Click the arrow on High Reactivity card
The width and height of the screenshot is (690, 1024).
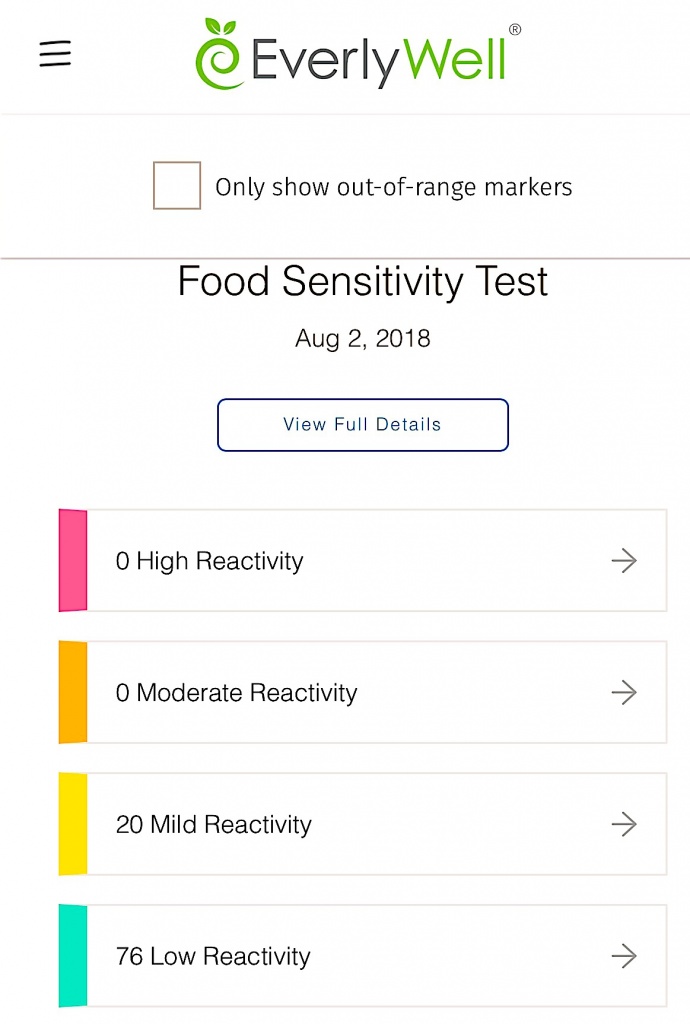click(622, 561)
